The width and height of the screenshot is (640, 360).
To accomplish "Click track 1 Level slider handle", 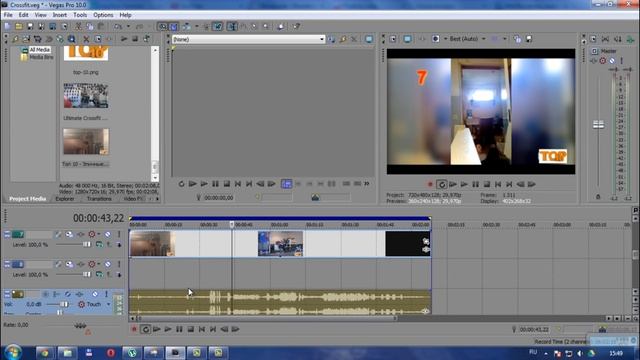I will pos(87,244).
